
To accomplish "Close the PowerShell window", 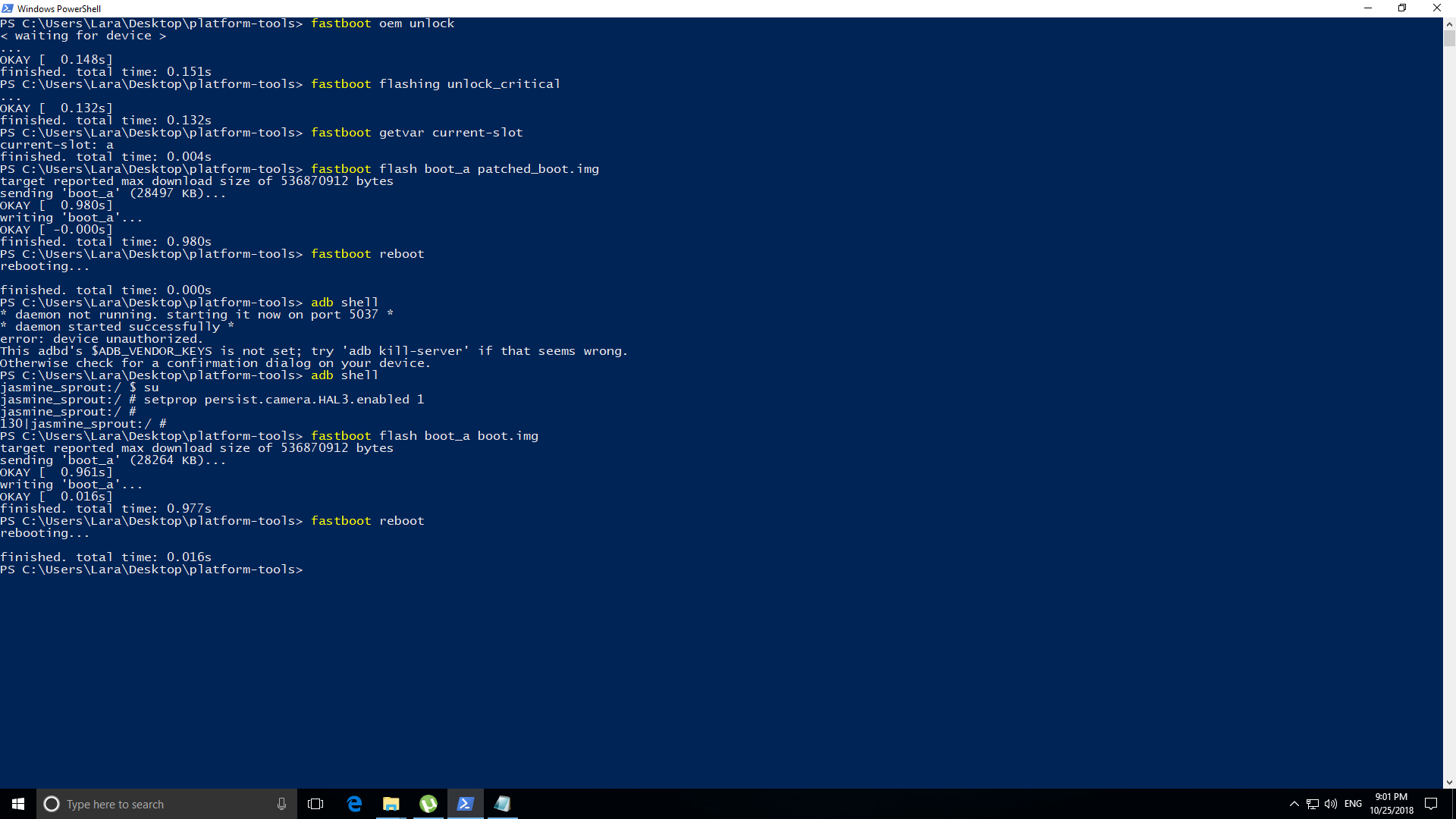I will [1437, 8].
